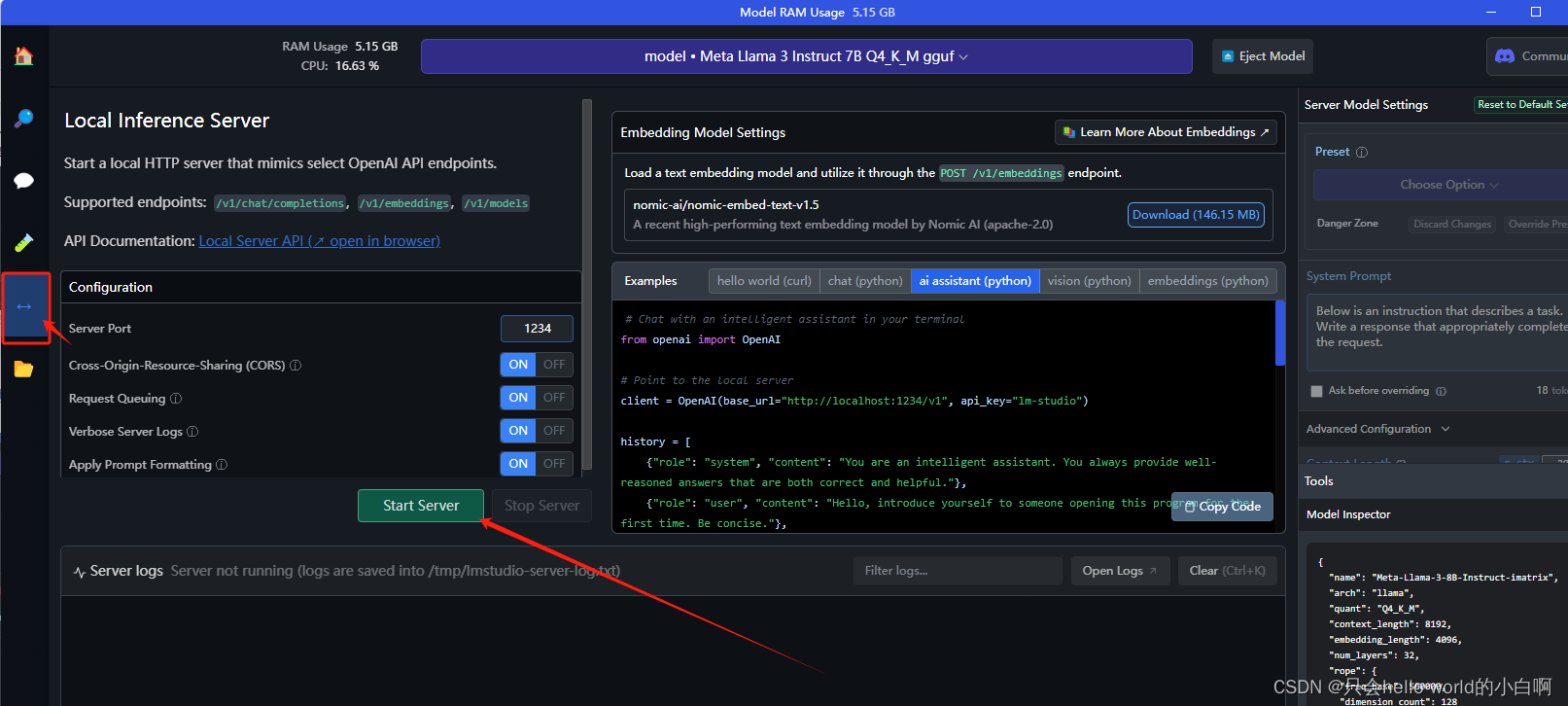Click the Override Preset button

coord(1536,225)
